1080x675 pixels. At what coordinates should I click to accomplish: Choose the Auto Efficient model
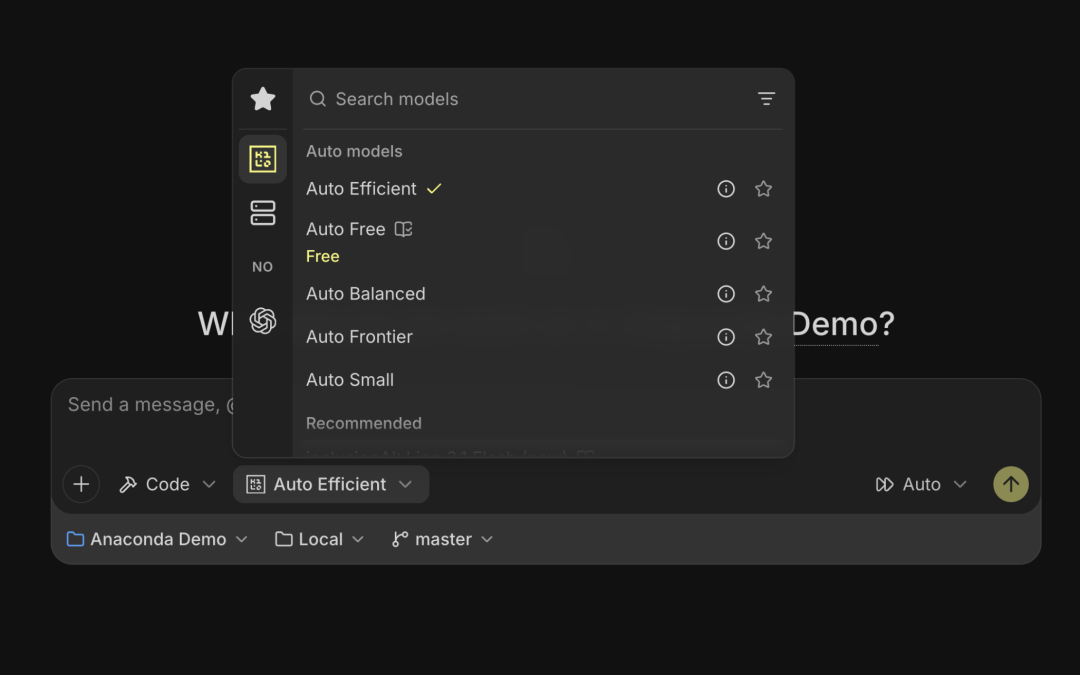coord(541,189)
